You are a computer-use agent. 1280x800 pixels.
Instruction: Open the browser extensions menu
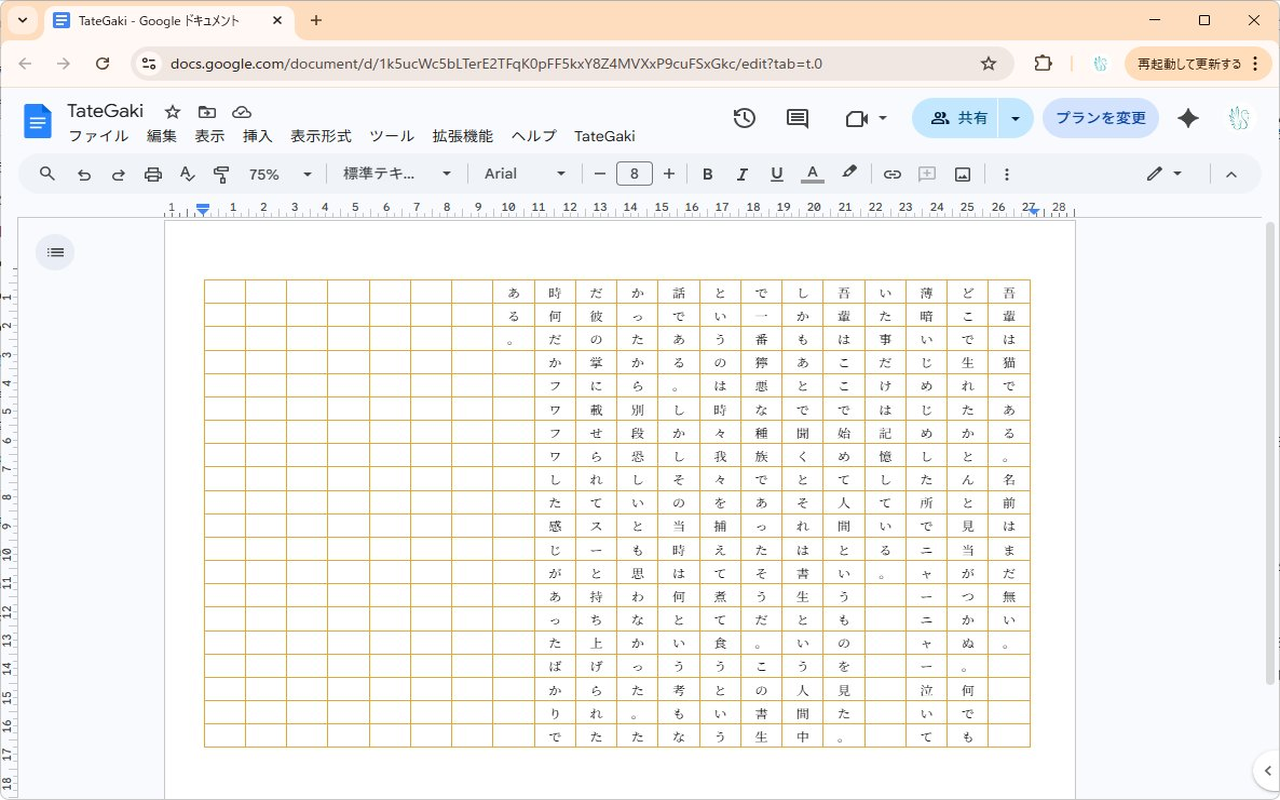pos(1043,63)
